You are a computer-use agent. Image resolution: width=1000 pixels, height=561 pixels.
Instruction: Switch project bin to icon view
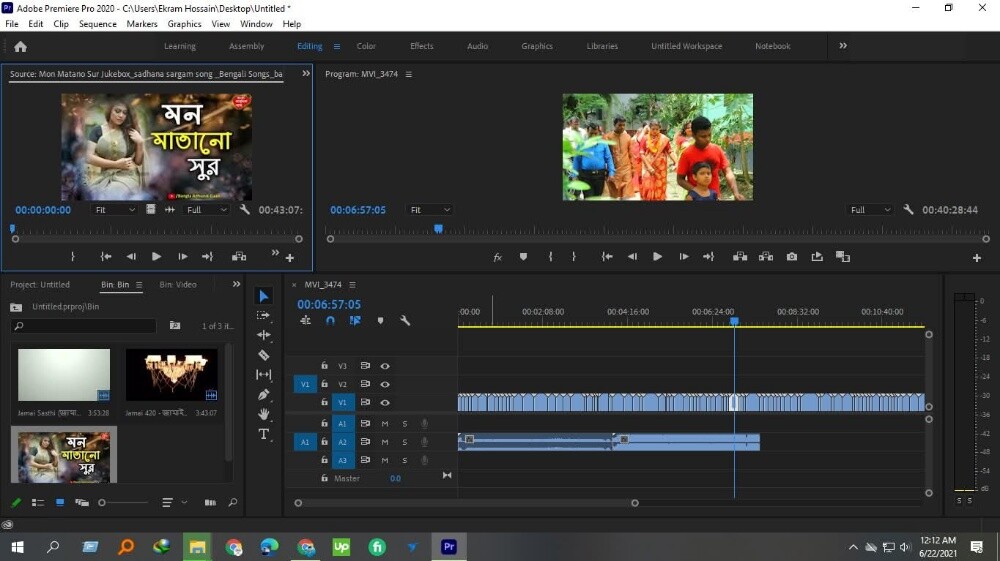pos(60,502)
